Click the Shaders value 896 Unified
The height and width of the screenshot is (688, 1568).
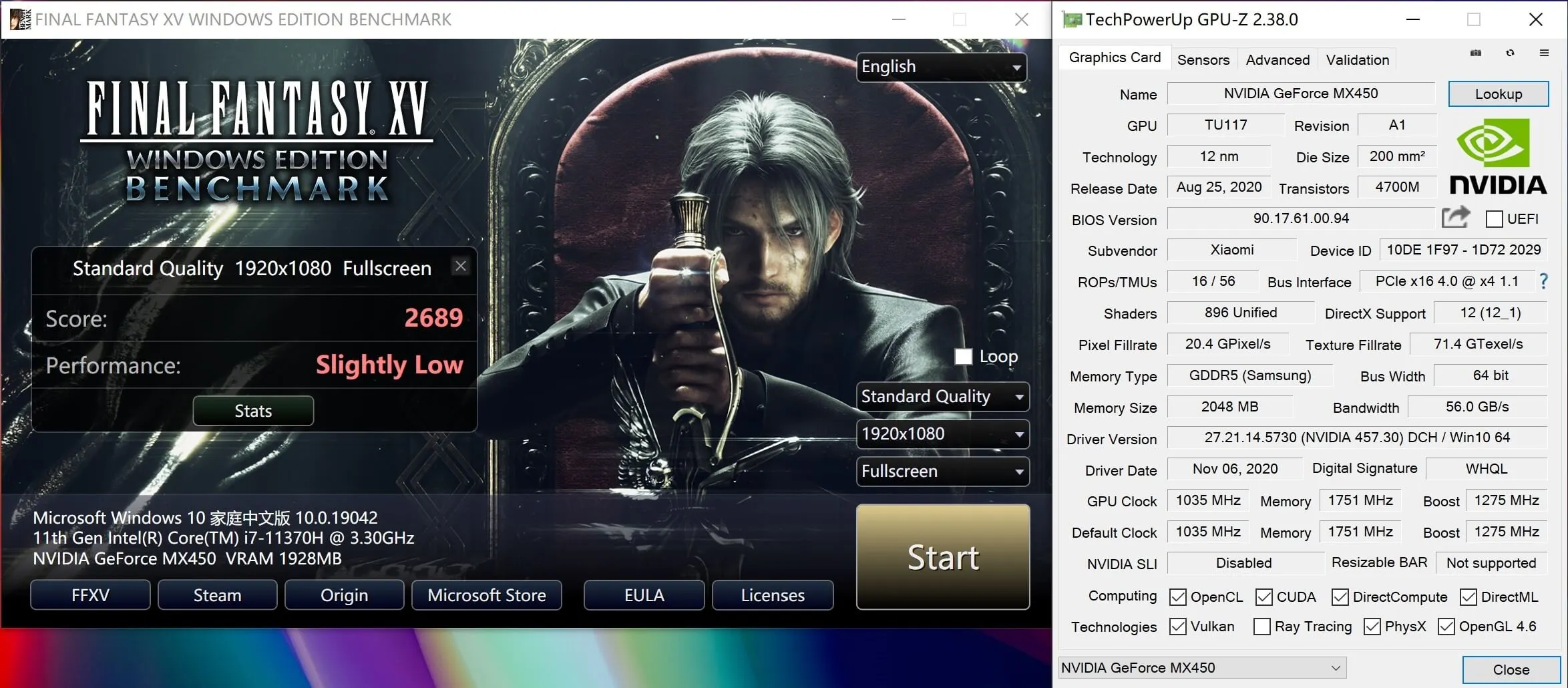point(1241,313)
